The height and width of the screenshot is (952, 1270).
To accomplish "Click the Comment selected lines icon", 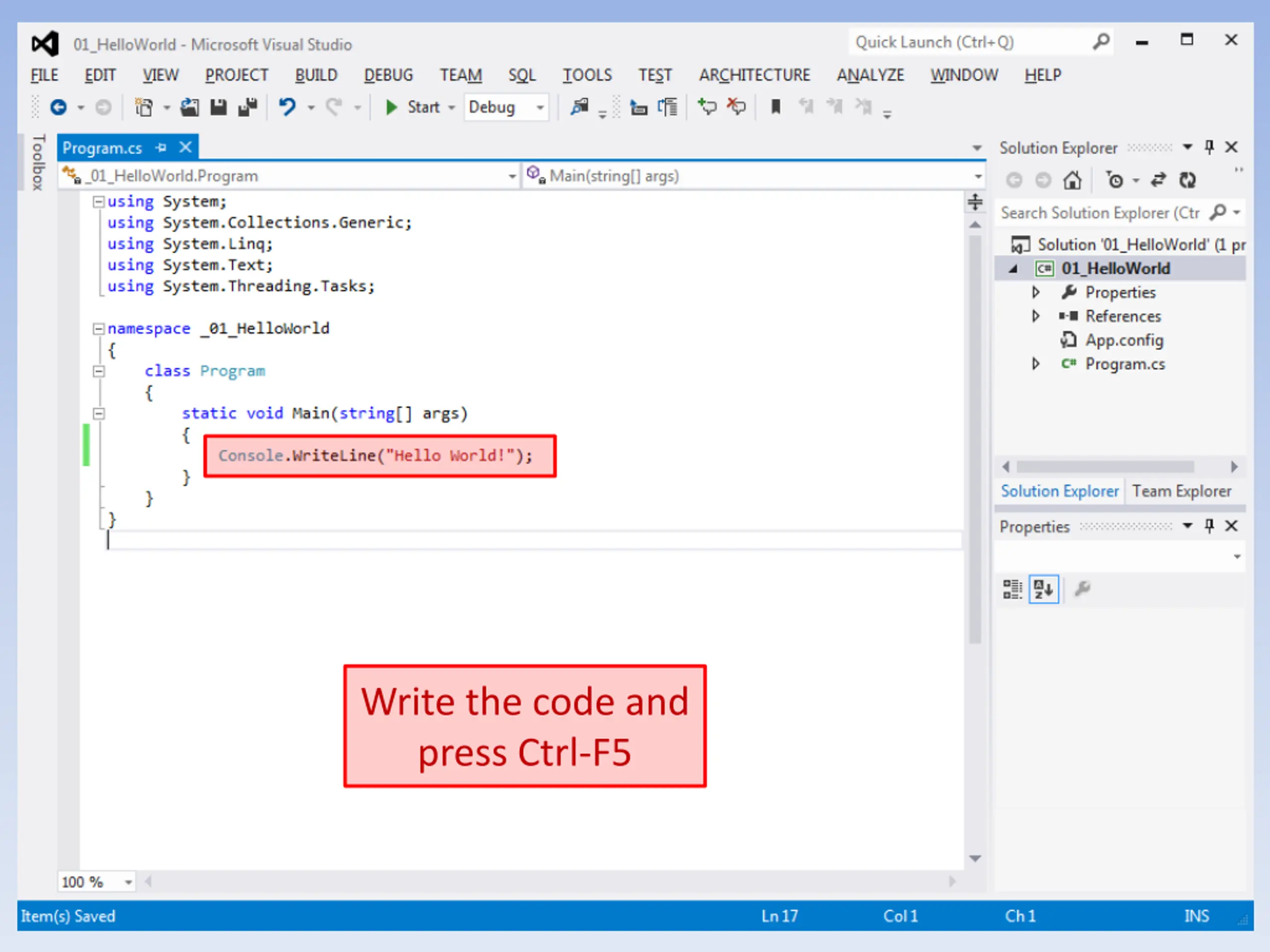I will (x=706, y=107).
